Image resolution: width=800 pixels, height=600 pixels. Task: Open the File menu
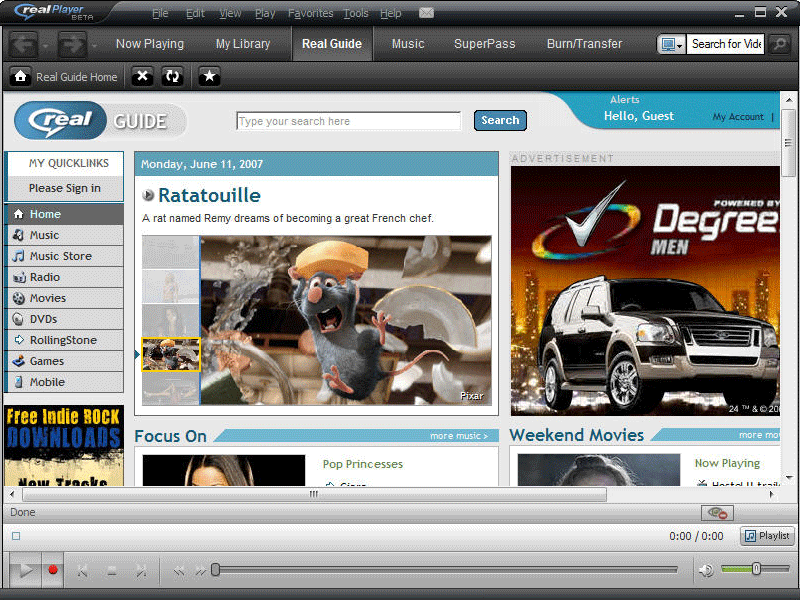160,13
